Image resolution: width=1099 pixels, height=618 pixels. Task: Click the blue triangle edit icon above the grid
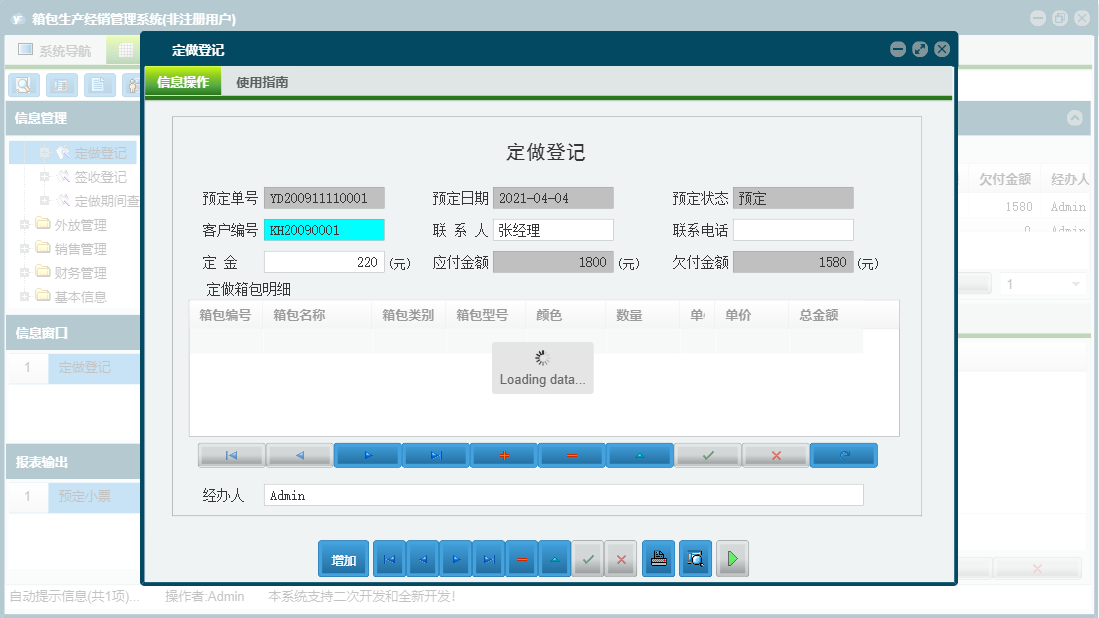tap(640, 455)
